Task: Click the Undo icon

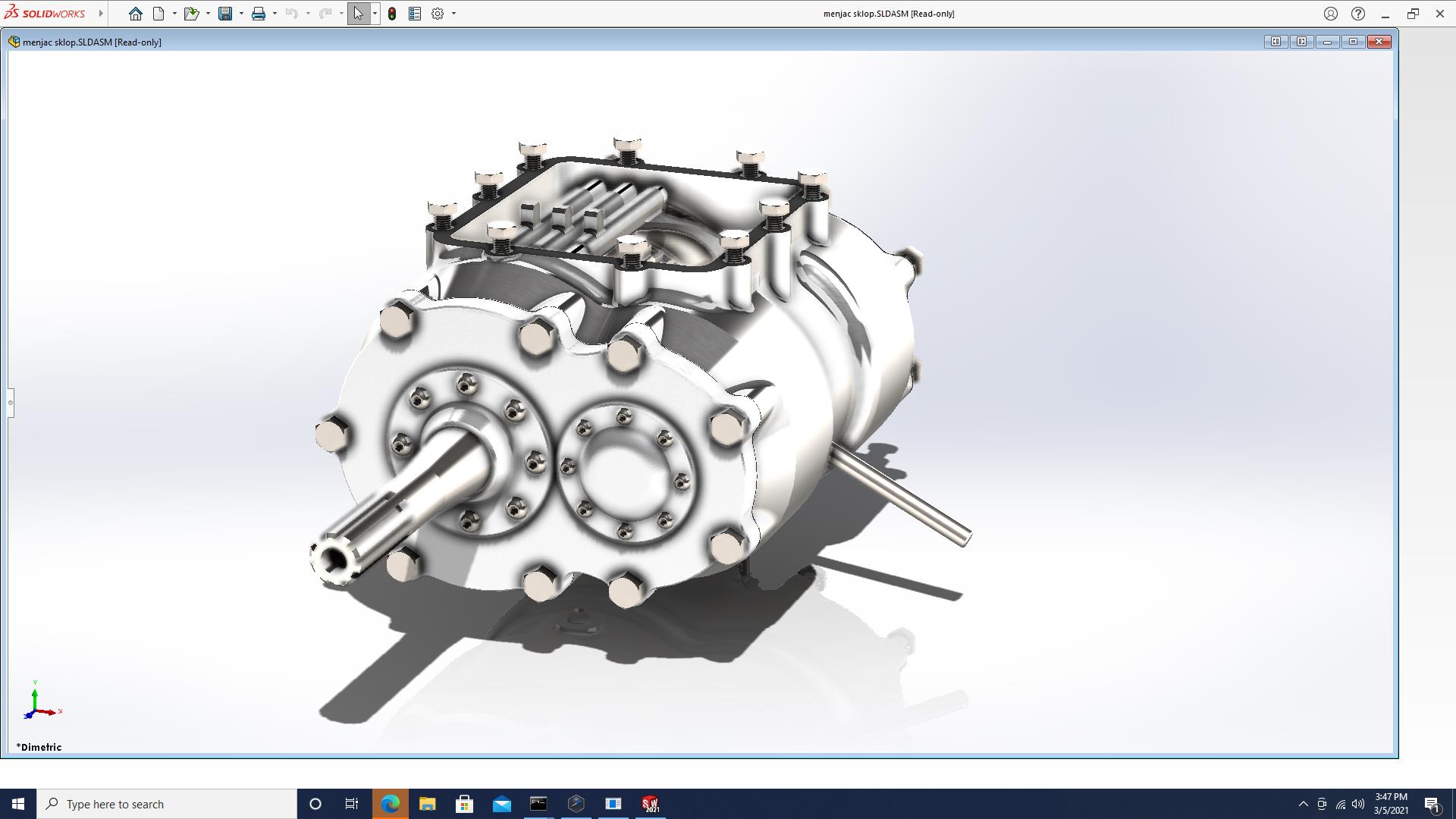Action: pos(291,14)
